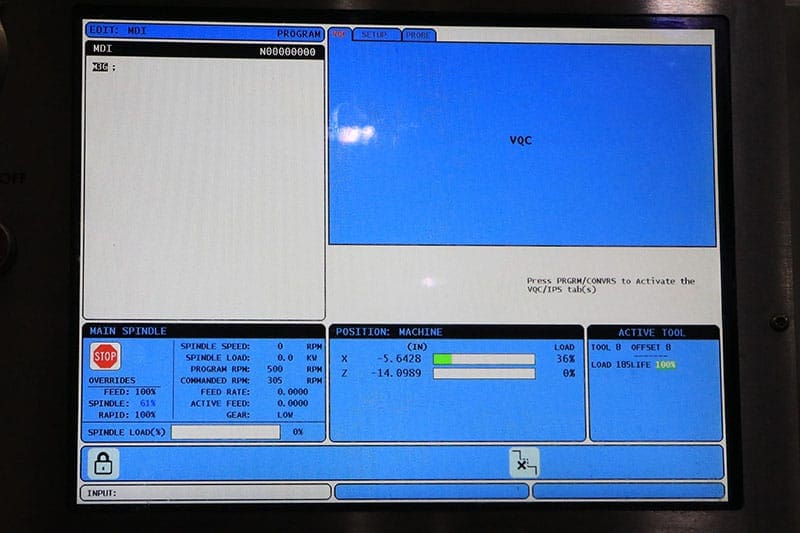This screenshot has width=800, height=533.
Task: Click the POSITION: MACHINE panel header
Action: click(456, 332)
